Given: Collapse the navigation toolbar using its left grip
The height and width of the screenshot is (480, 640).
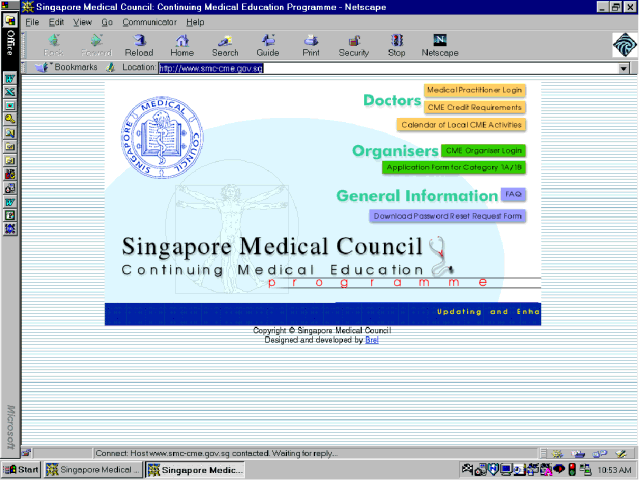Looking at the screenshot, I should [24, 45].
